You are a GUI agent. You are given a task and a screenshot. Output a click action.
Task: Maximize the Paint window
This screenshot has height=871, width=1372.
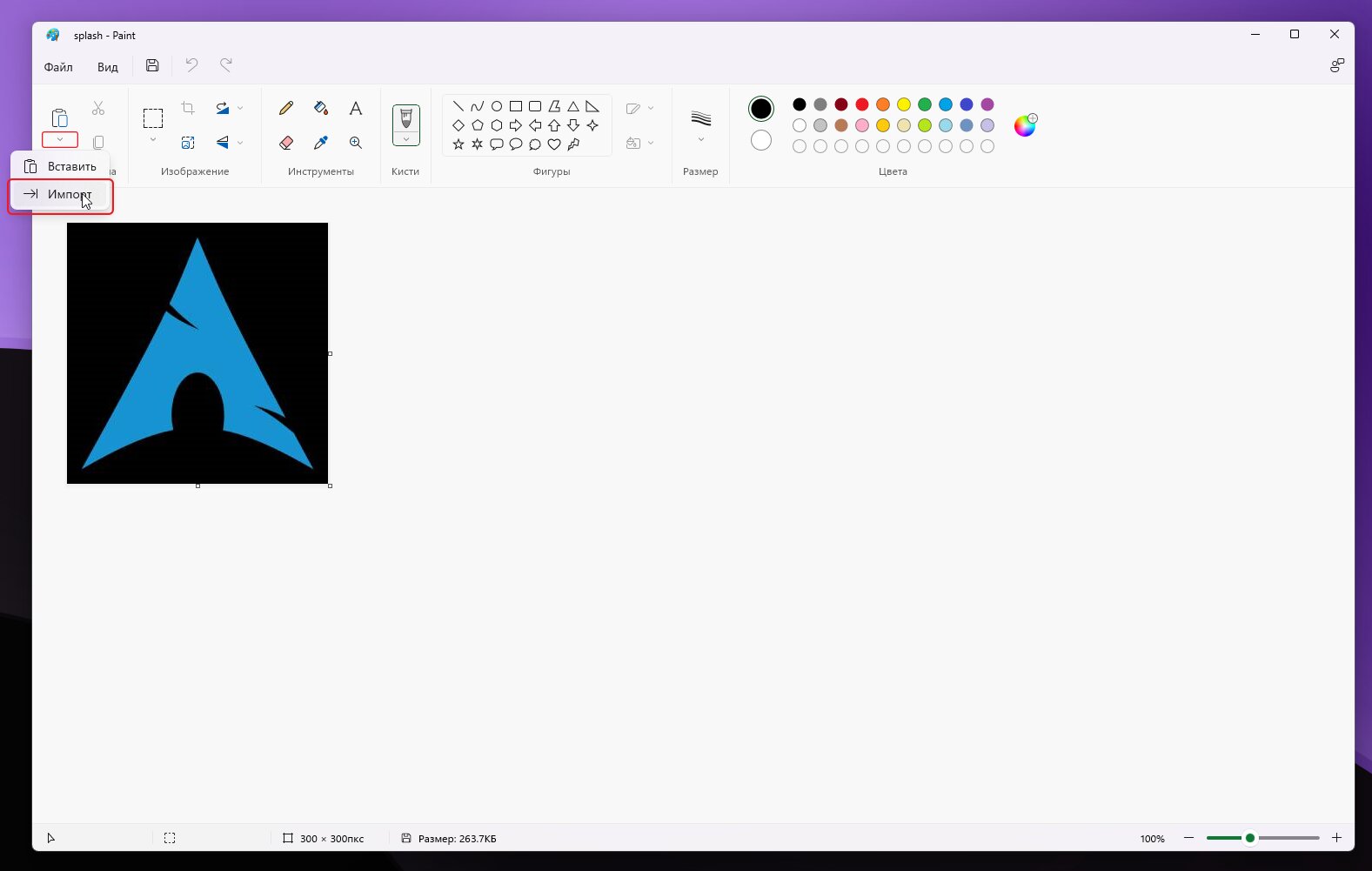pyautogui.click(x=1295, y=34)
